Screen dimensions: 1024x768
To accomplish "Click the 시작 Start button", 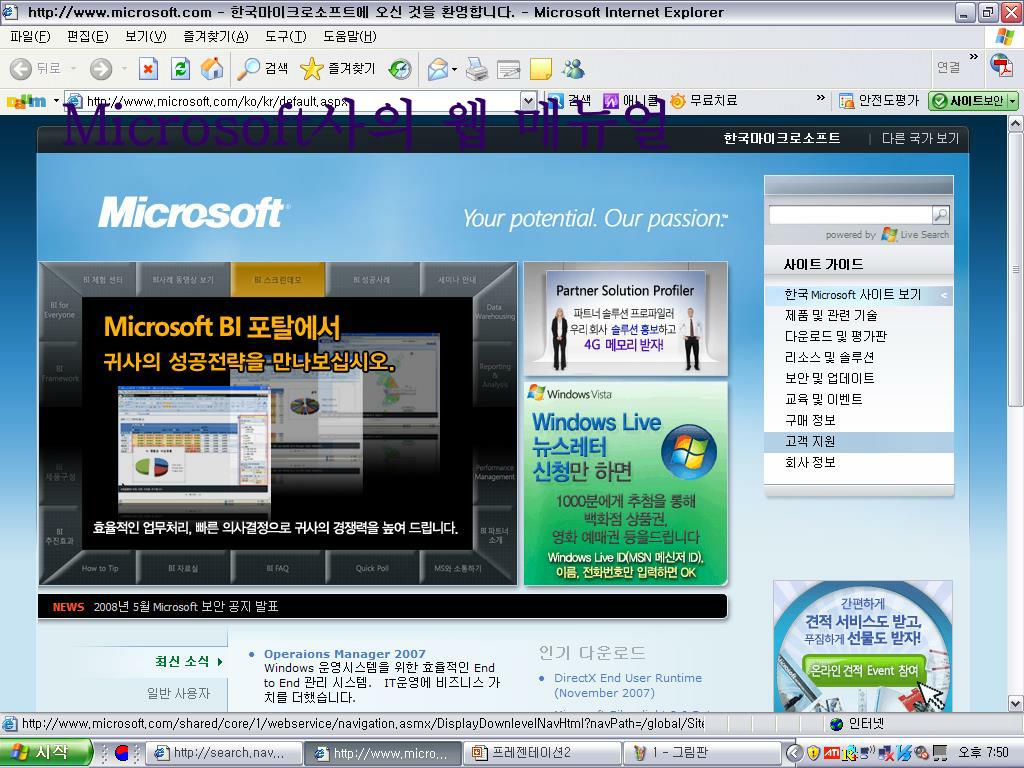I will point(44,753).
